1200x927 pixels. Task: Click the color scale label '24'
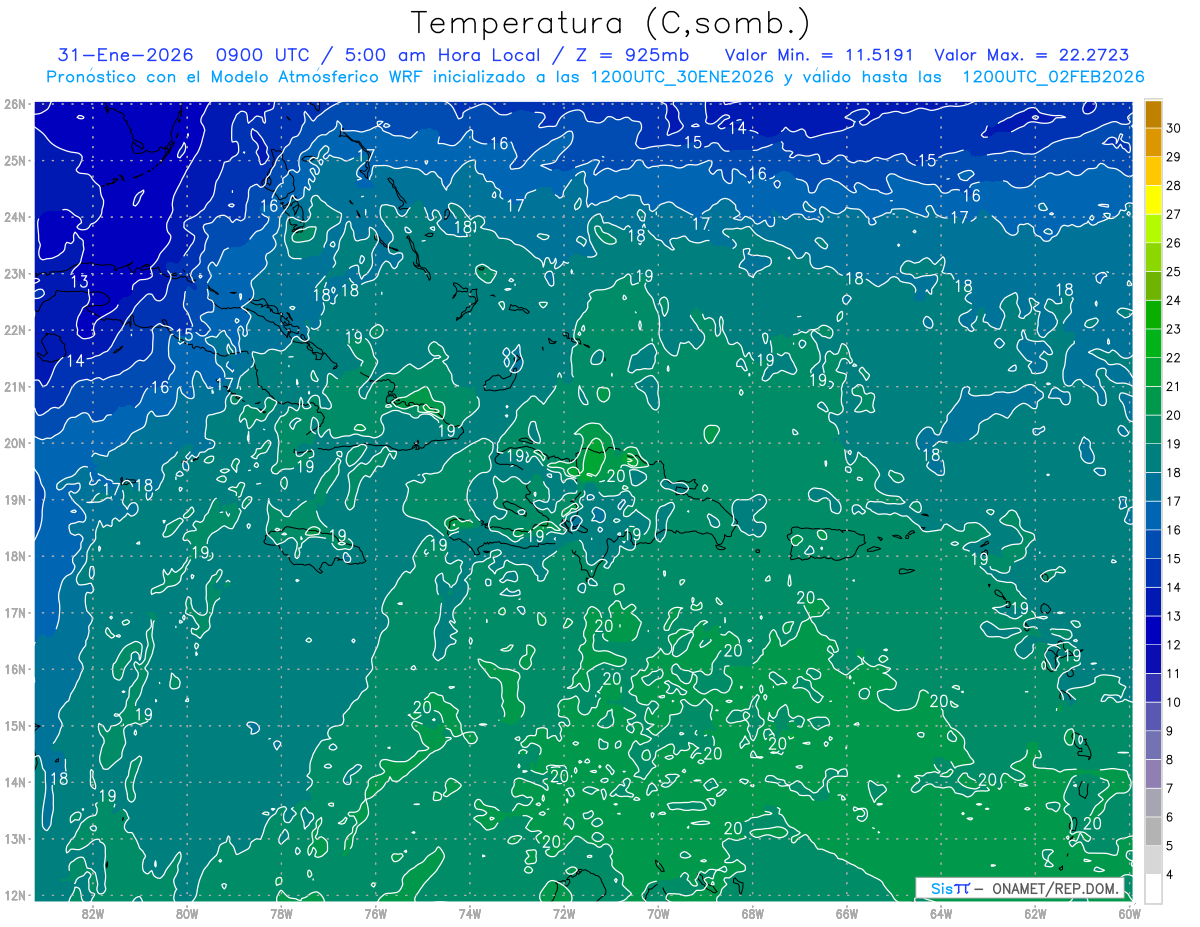click(1174, 300)
